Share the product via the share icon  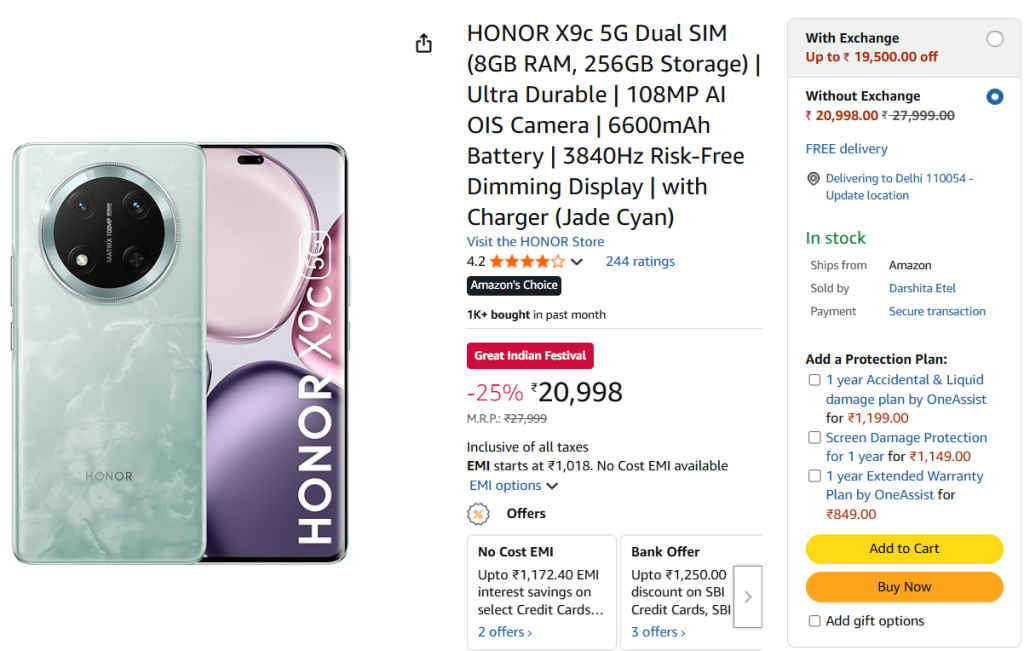coord(423,43)
